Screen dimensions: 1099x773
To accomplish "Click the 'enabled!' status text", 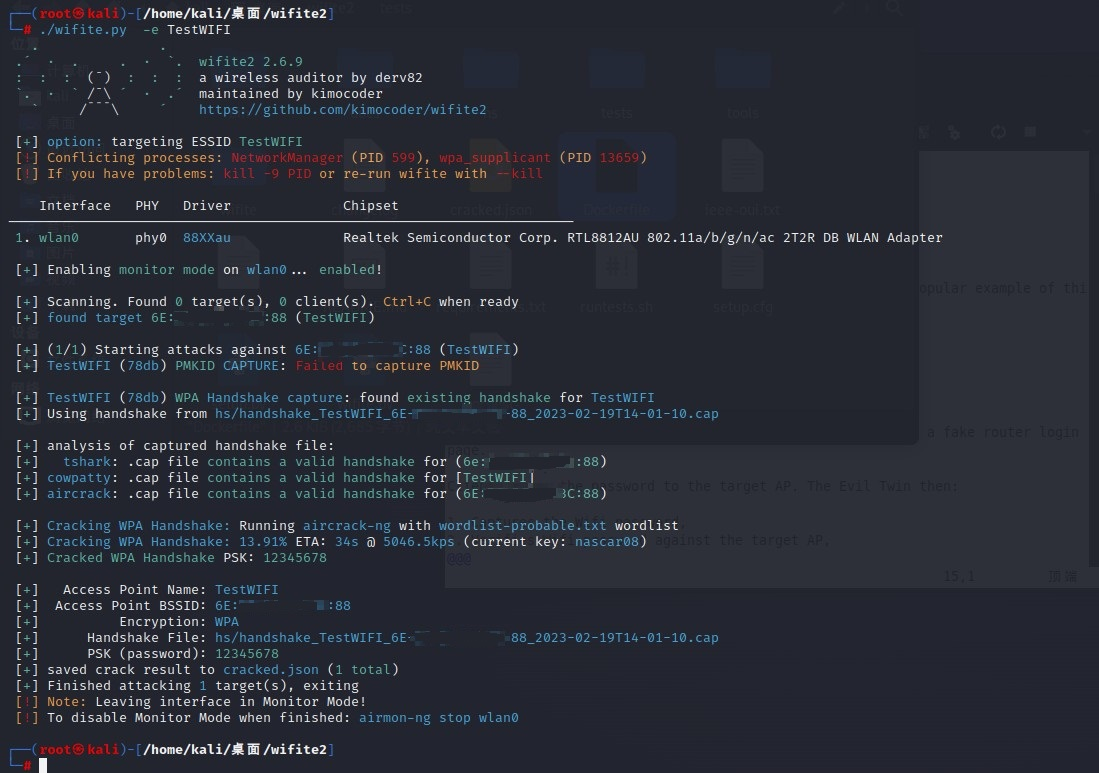I will [350, 270].
